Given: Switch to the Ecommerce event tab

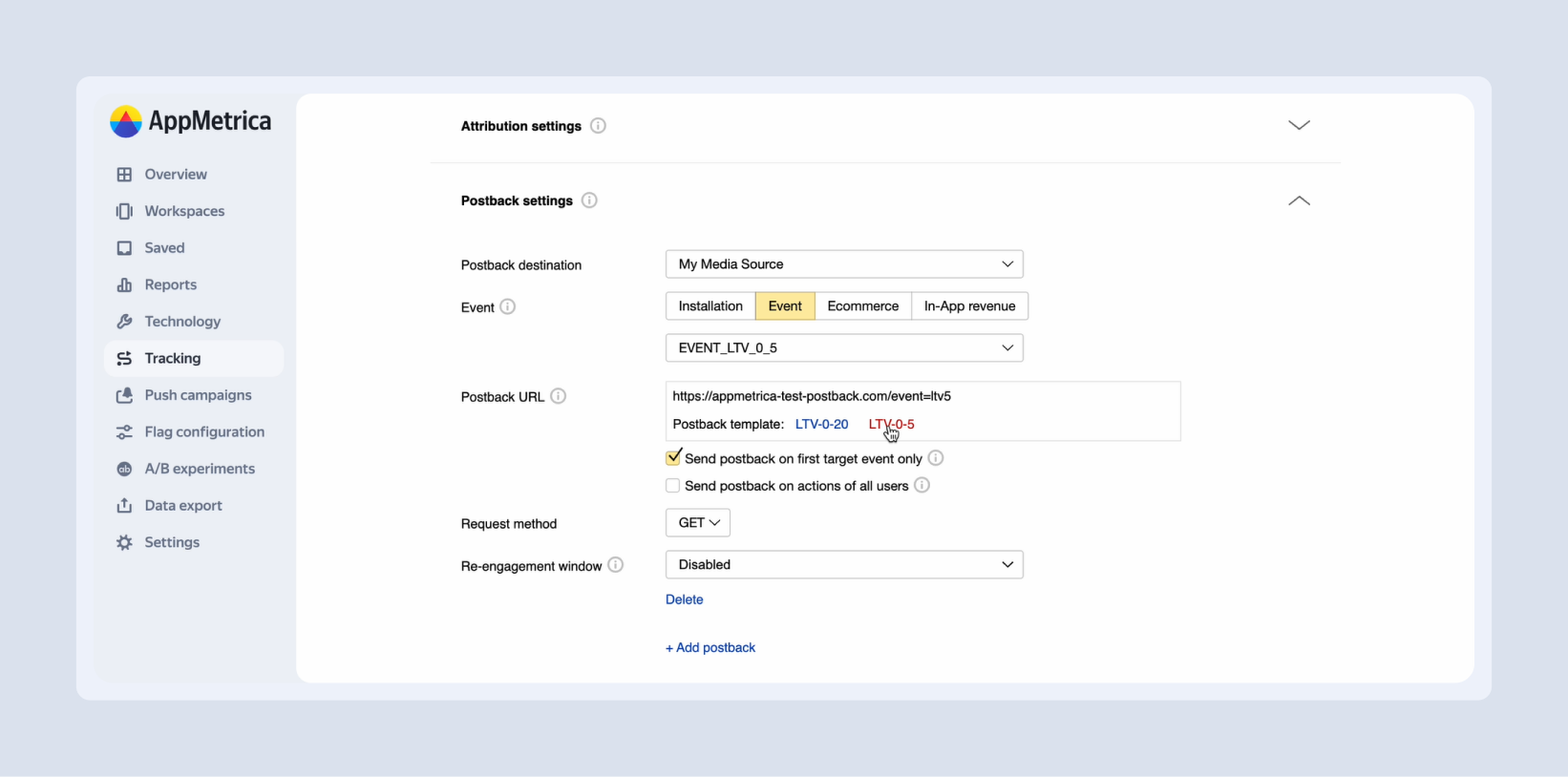Looking at the screenshot, I should pos(862,306).
